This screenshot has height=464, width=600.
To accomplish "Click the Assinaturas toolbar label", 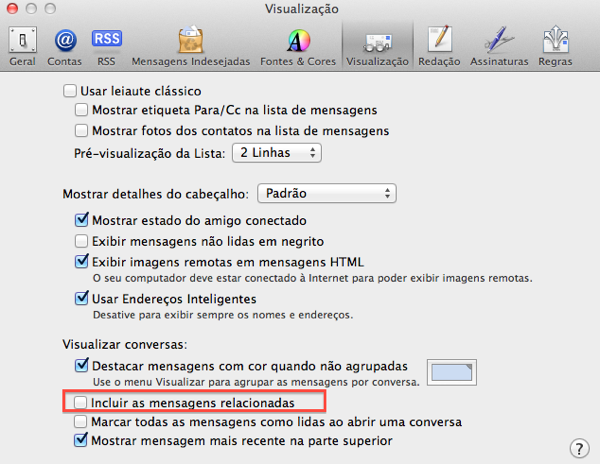I will (x=499, y=62).
